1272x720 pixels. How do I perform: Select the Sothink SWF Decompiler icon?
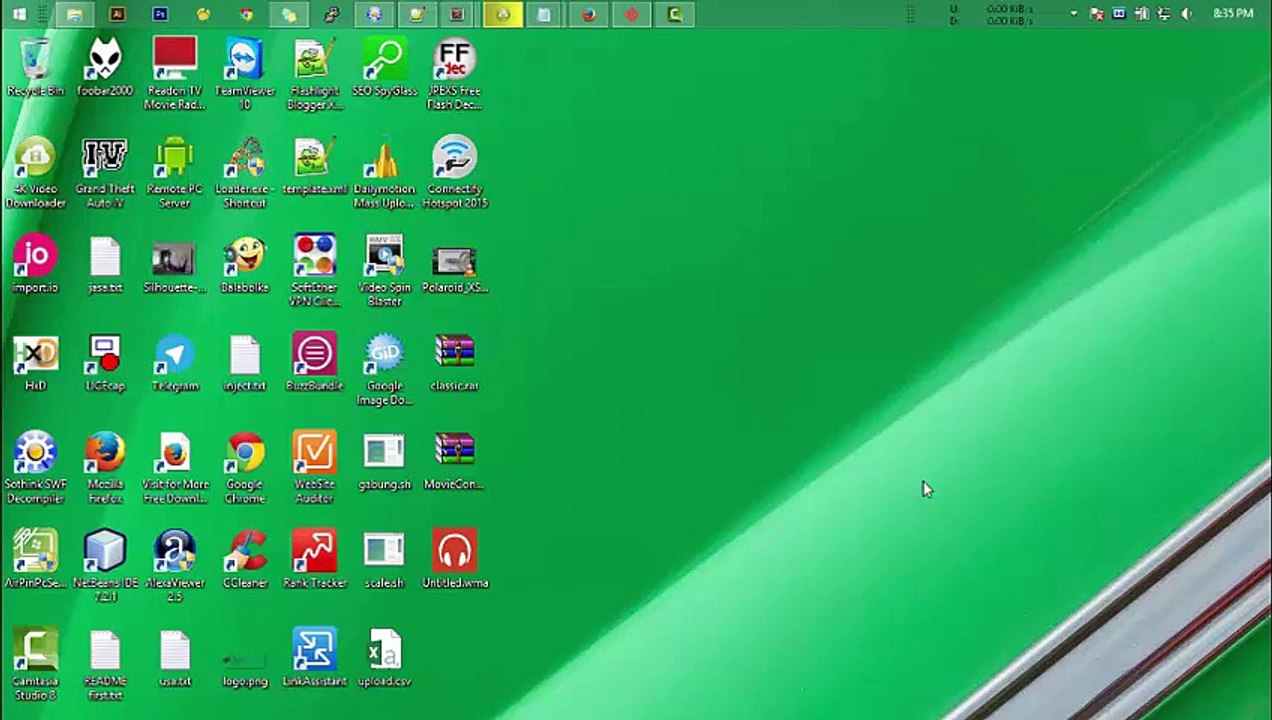coord(35,467)
